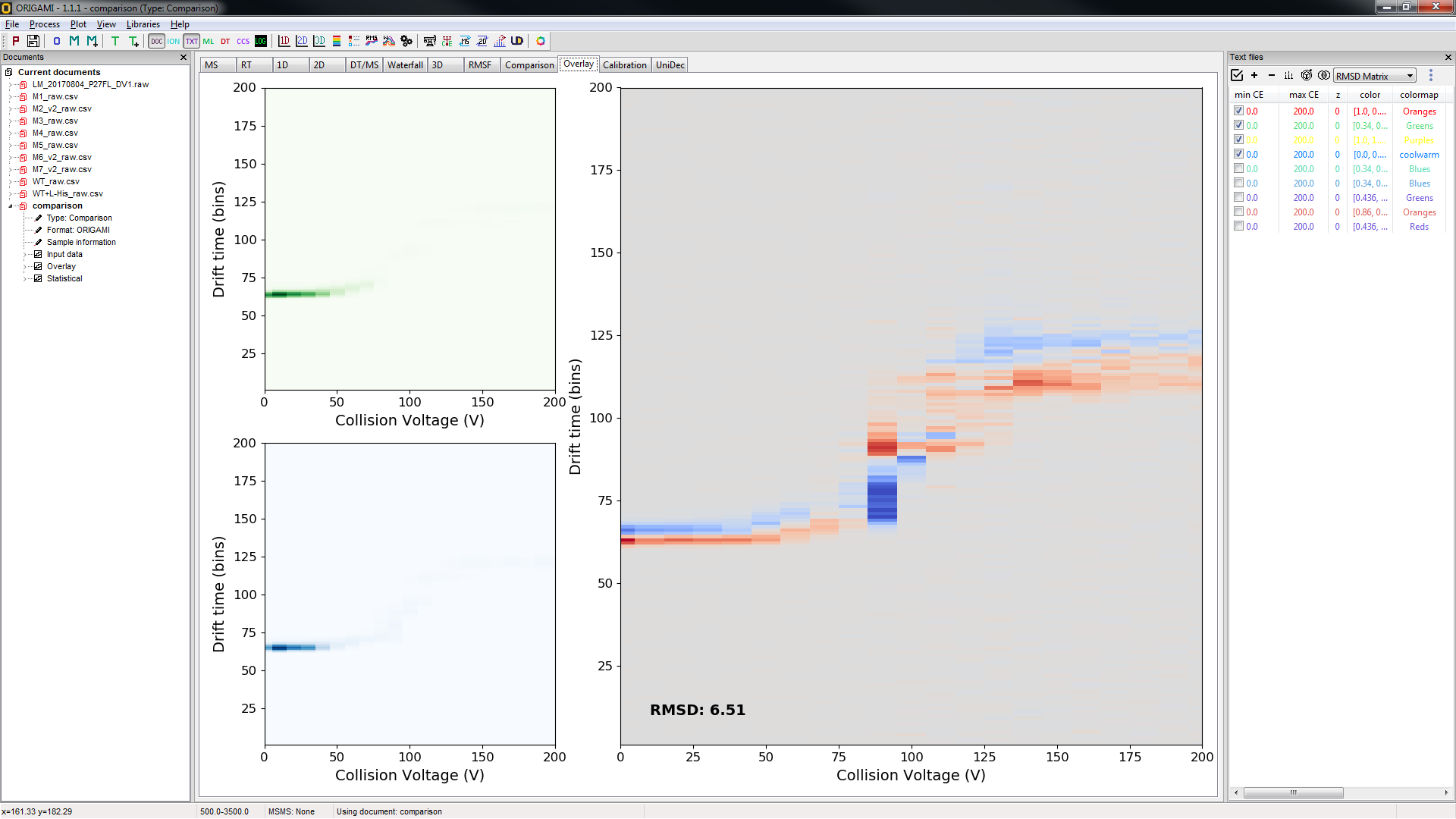This screenshot has height=819, width=1456.
Task: Click the ML toolbar icon
Action: click(x=208, y=41)
